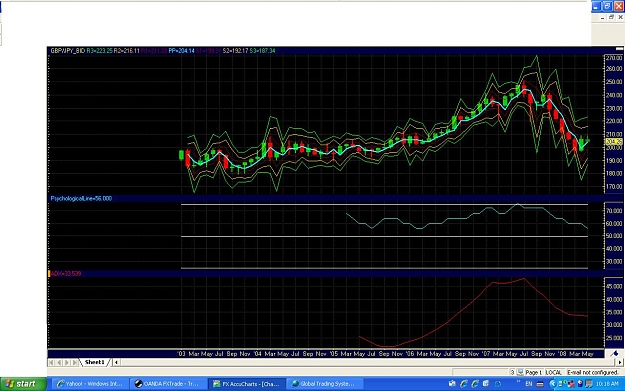
Task: Click the E-mail not configured status message
Action: click(593, 372)
